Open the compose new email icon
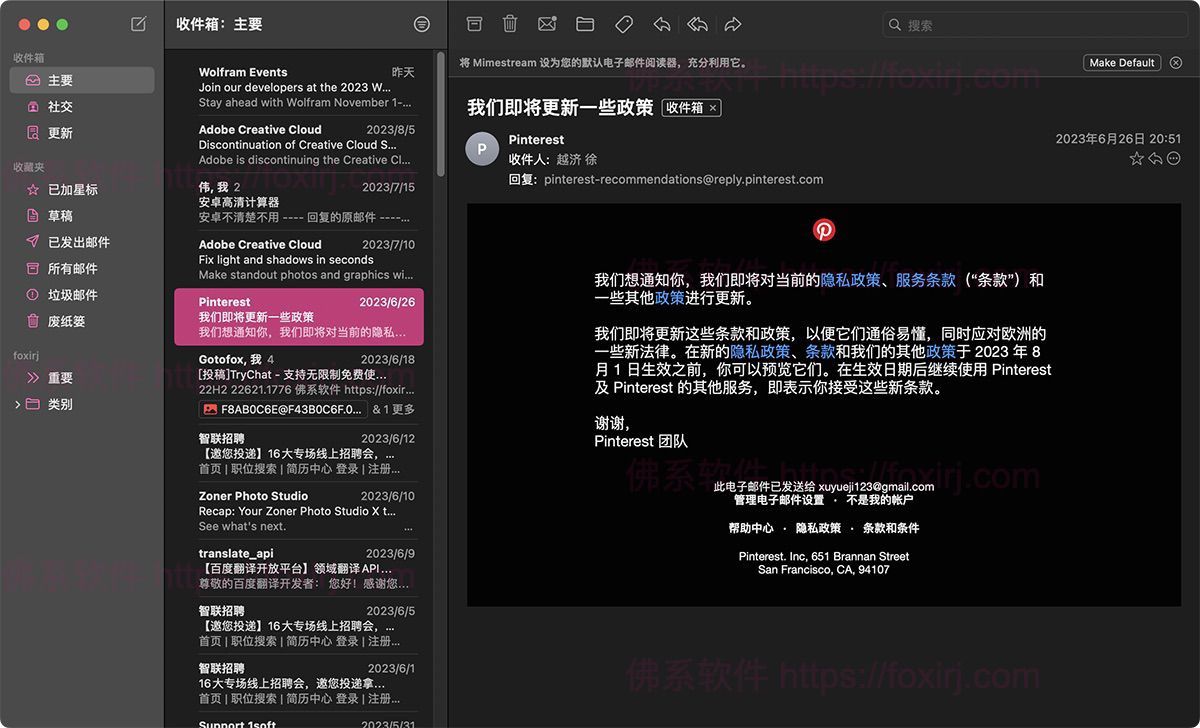The height and width of the screenshot is (728, 1200). click(x=137, y=23)
